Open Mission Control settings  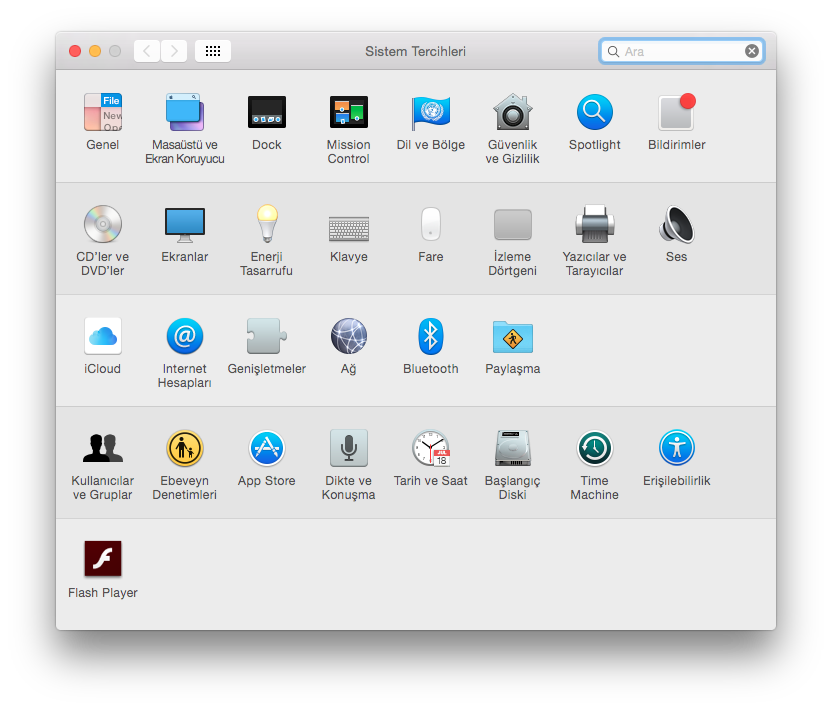348,112
